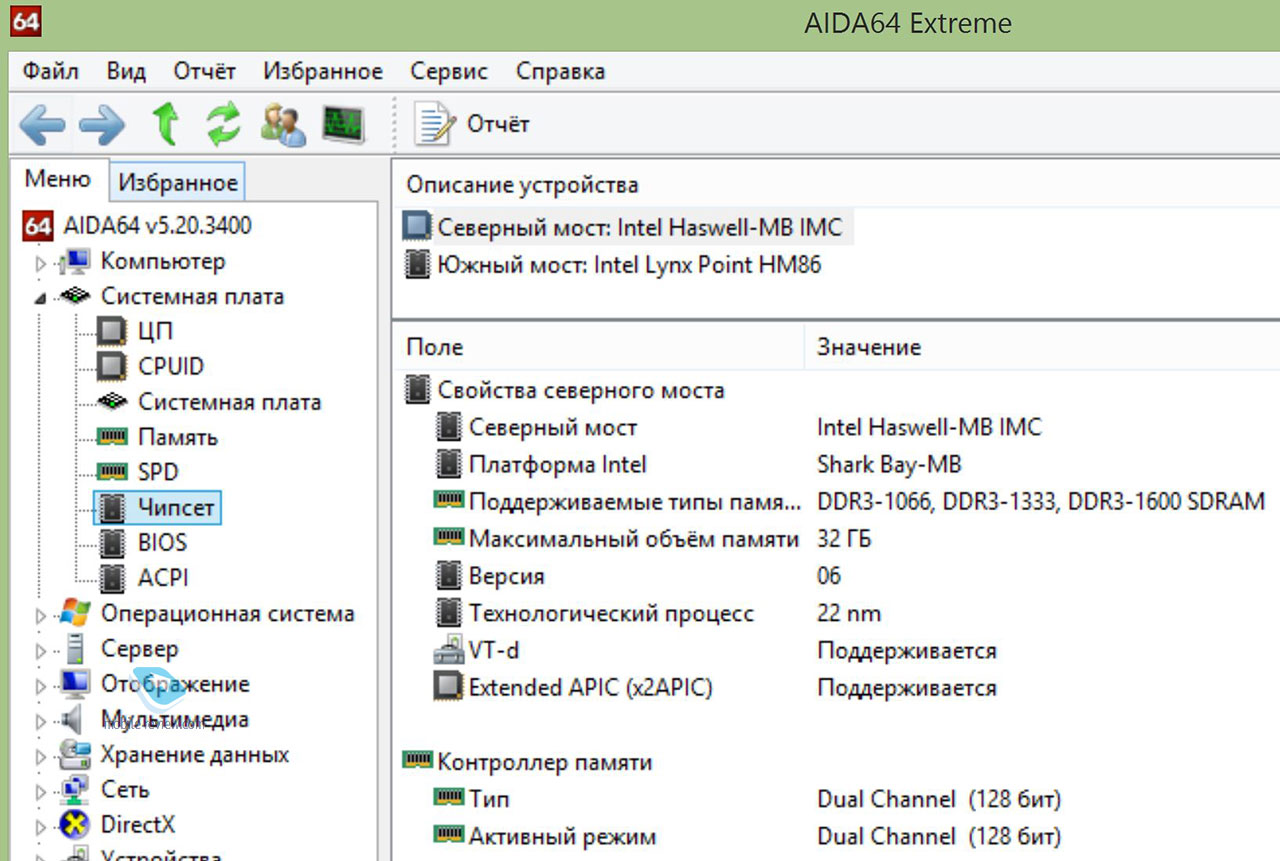Select the Платформа Intel row

[x=557, y=465]
